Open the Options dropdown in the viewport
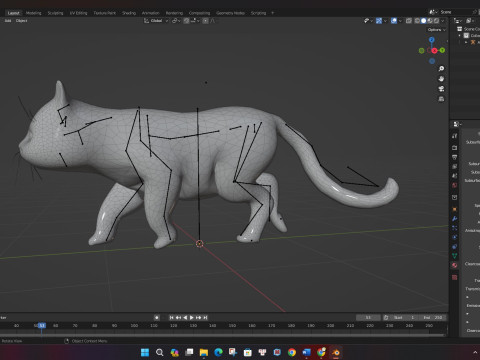480x360 pixels. tap(437, 30)
